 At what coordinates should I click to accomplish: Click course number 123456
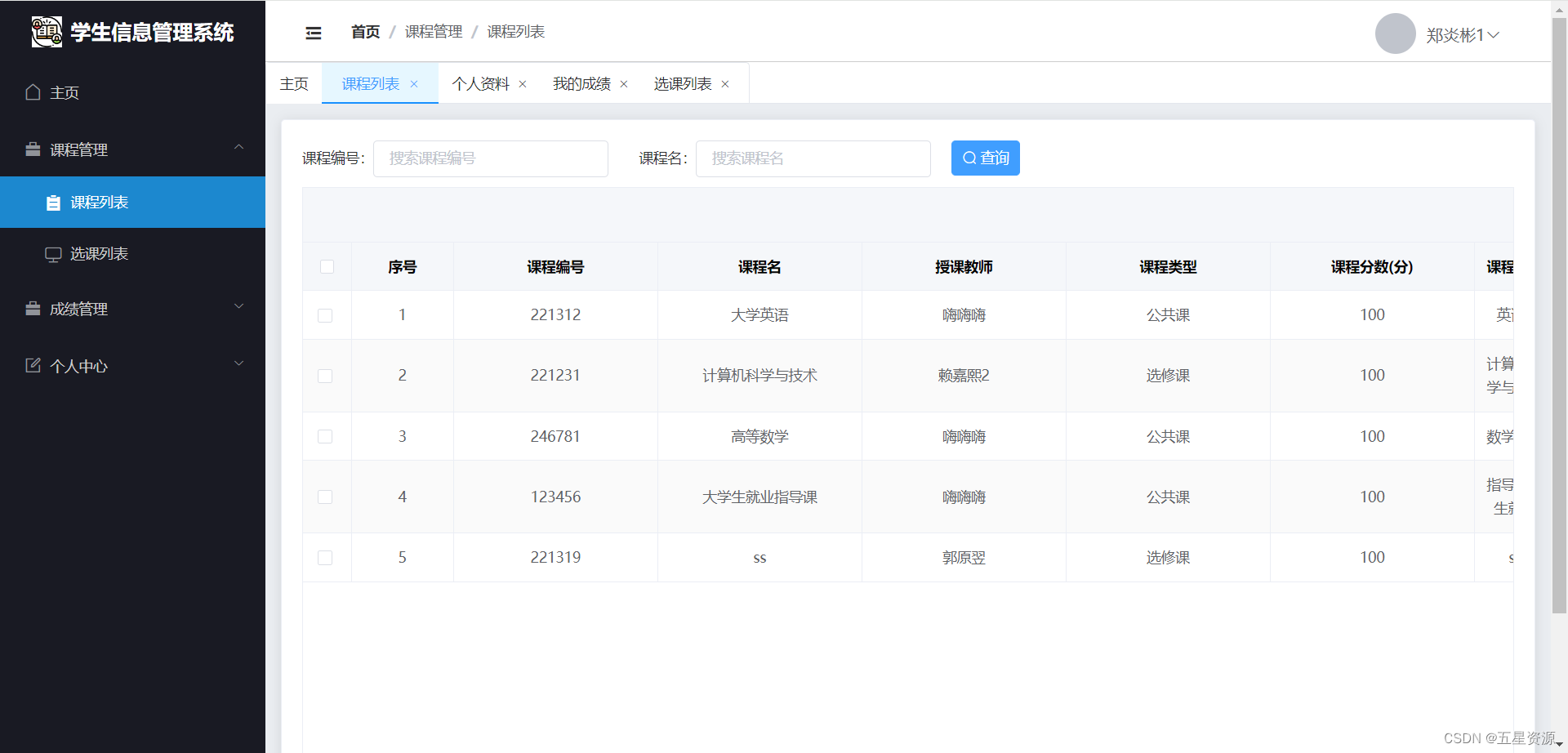(555, 497)
